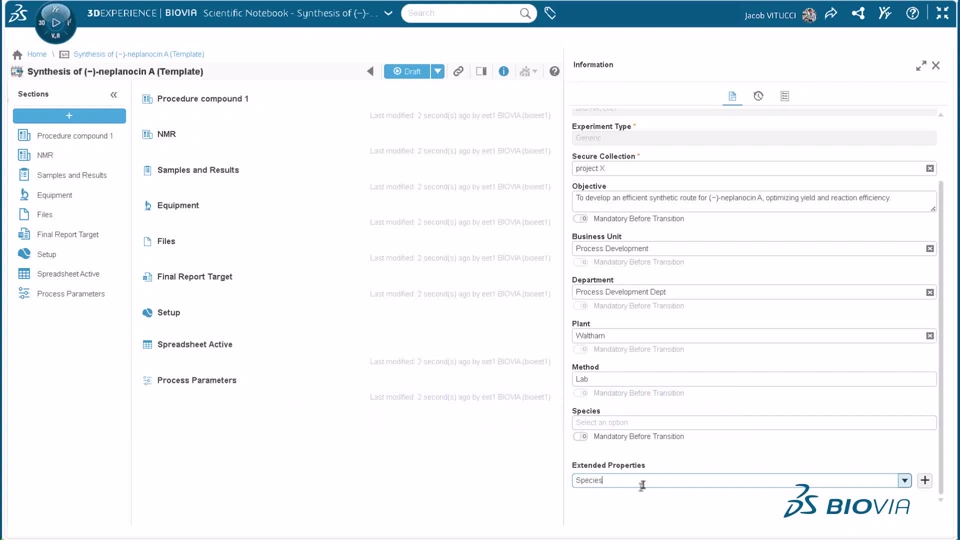The width and height of the screenshot is (960, 540).
Task: Open the Home breadcrumb link
Action: click(37, 54)
